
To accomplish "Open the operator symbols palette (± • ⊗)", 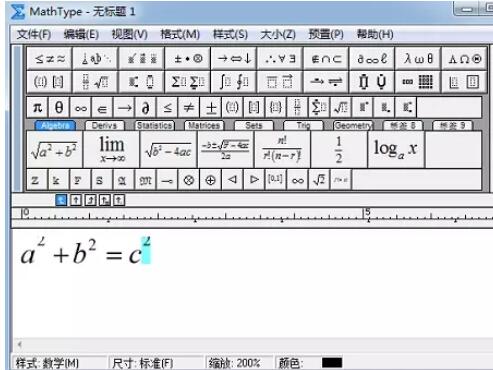I will pyautogui.click(x=188, y=59).
